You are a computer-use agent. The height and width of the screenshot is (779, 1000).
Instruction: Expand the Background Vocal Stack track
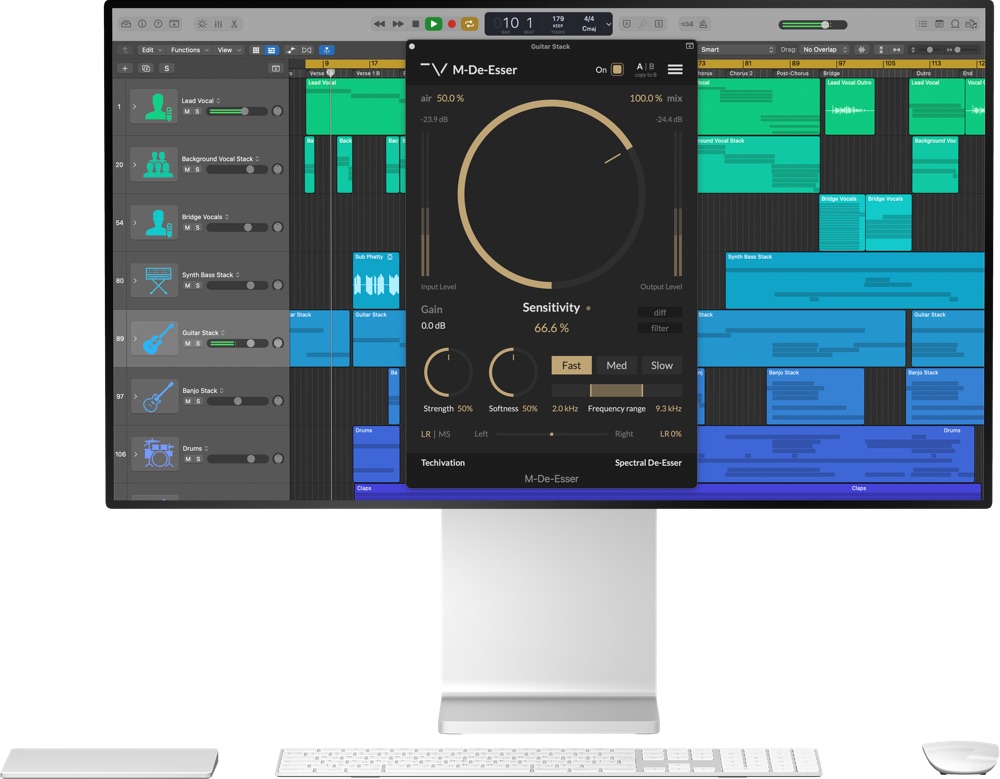click(x=134, y=164)
